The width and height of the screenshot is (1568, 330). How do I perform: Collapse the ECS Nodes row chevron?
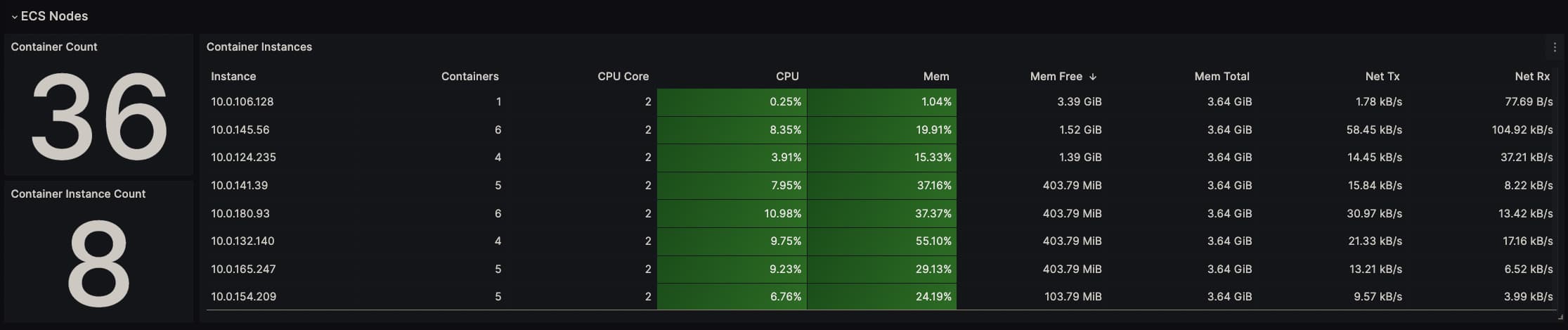point(14,16)
